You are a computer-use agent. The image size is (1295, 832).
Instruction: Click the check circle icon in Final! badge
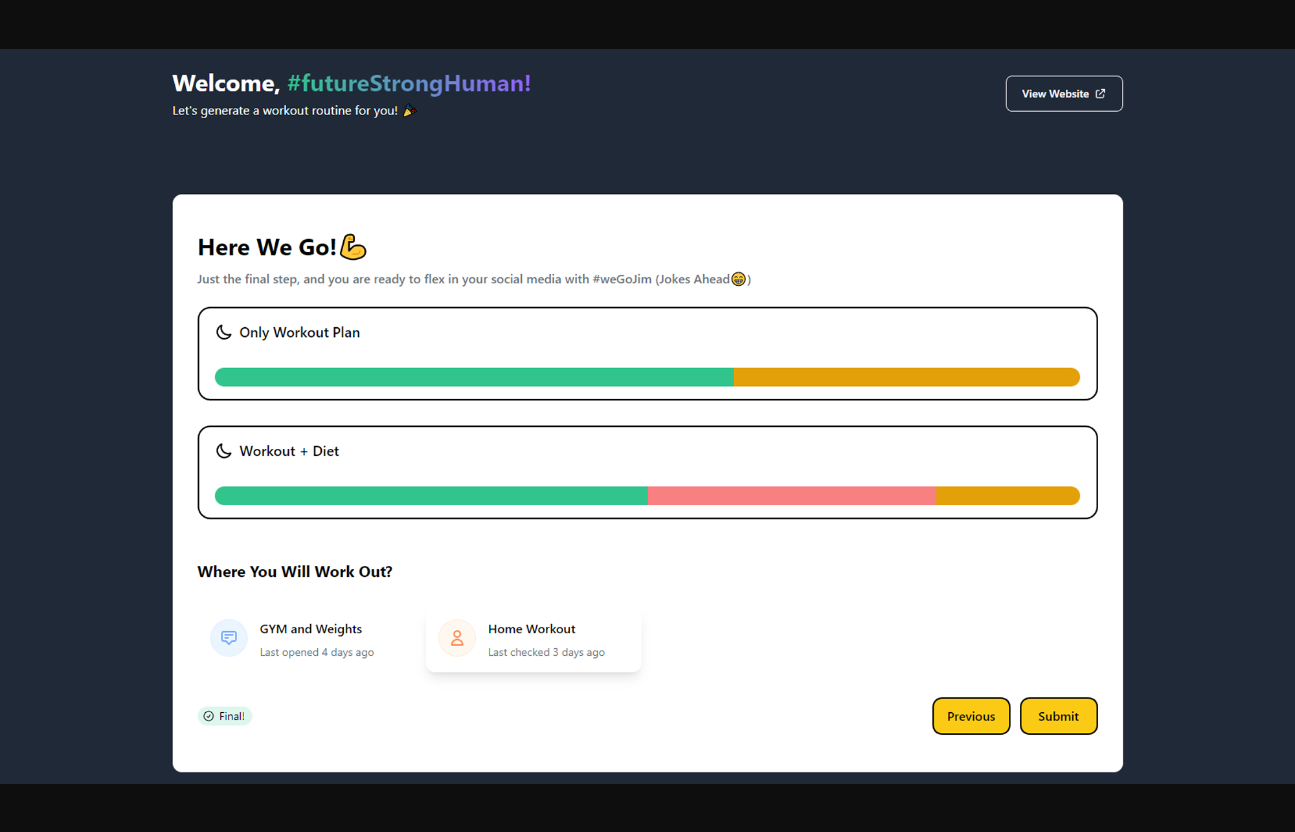tap(208, 716)
